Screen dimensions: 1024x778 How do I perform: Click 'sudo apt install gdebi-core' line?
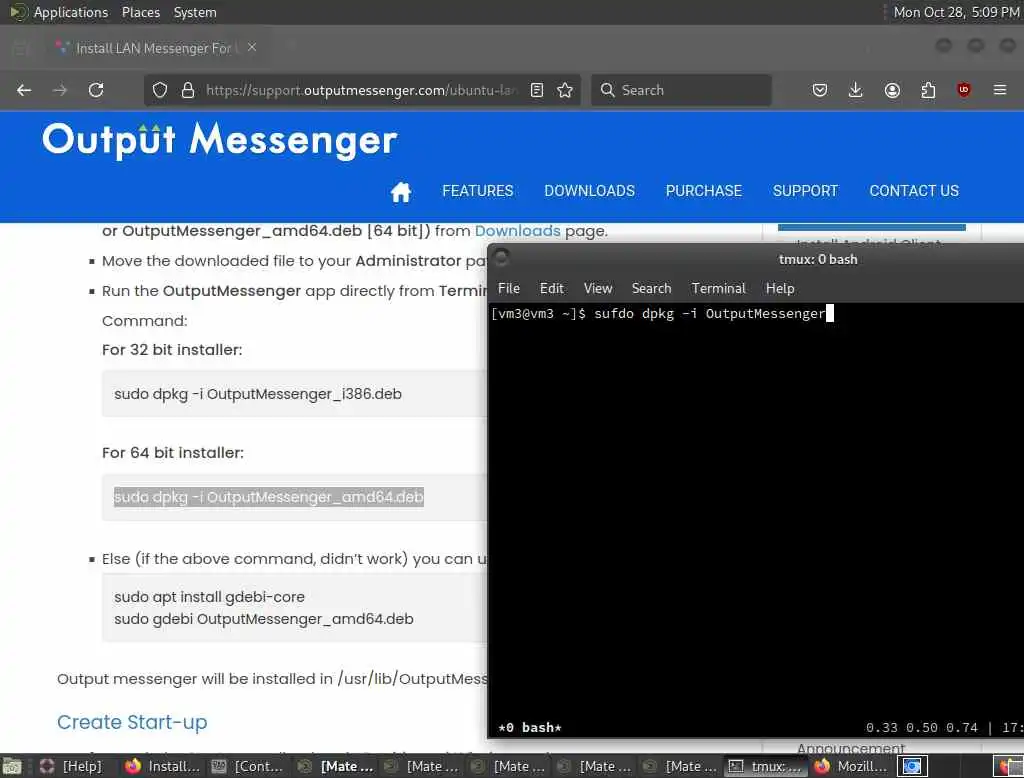pos(209,597)
